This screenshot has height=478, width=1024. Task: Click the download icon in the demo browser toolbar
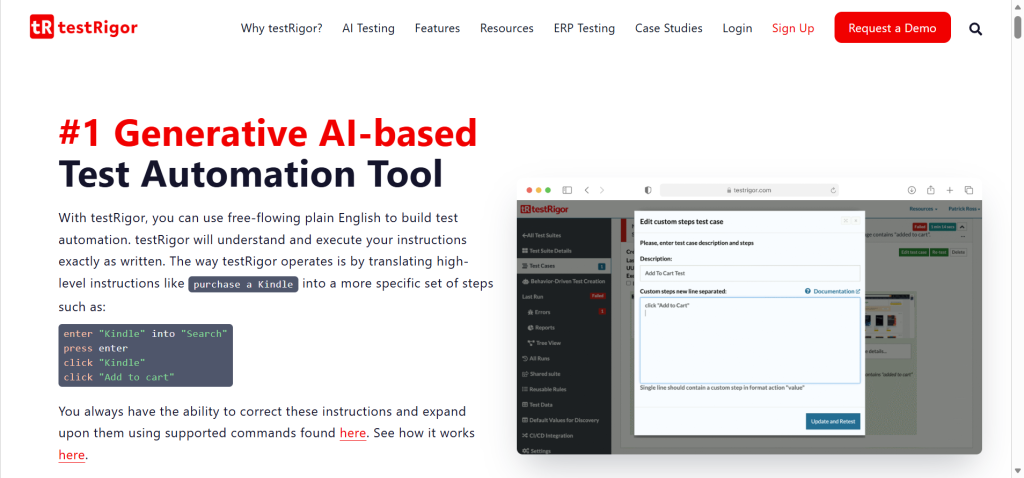coord(911,190)
